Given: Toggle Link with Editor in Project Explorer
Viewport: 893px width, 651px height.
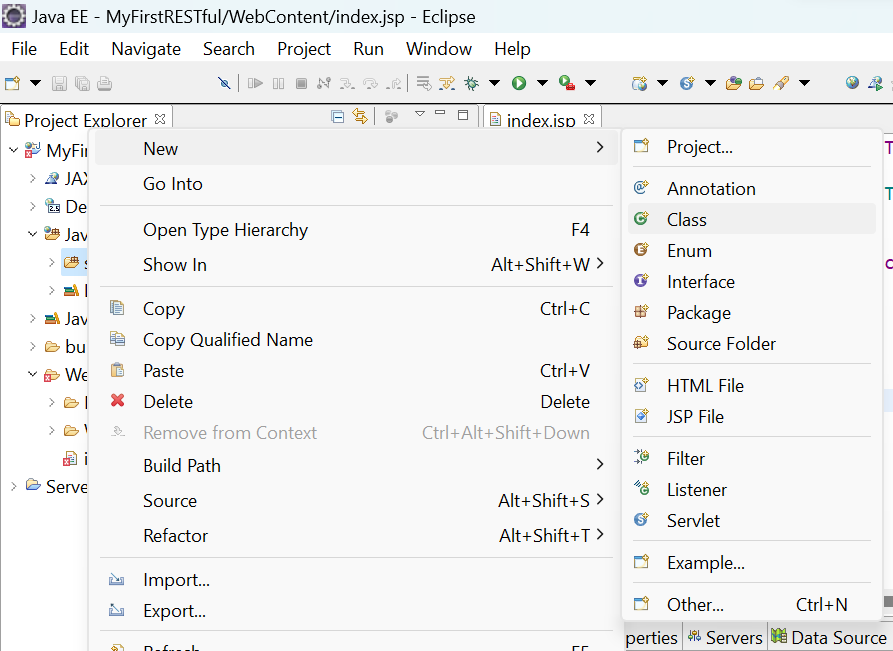Looking at the screenshot, I should click(360, 116).
